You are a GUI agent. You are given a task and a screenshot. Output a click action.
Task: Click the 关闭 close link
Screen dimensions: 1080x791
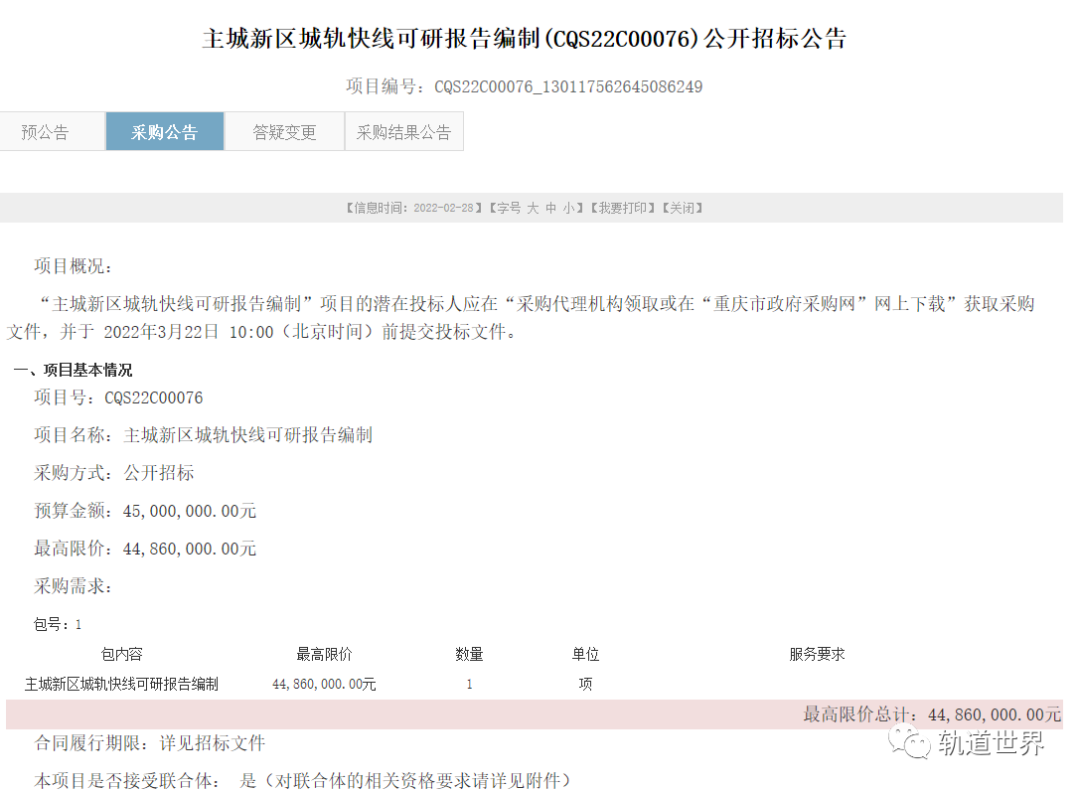680,208
